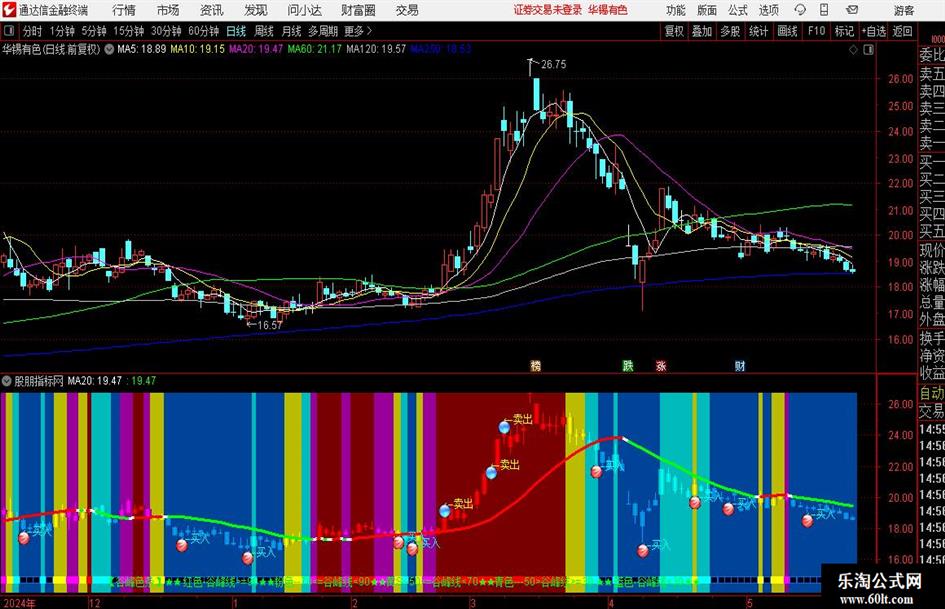Click the 复权 toolbar button
This screenshot has width=945, height=609.
[x=674, y=31]
